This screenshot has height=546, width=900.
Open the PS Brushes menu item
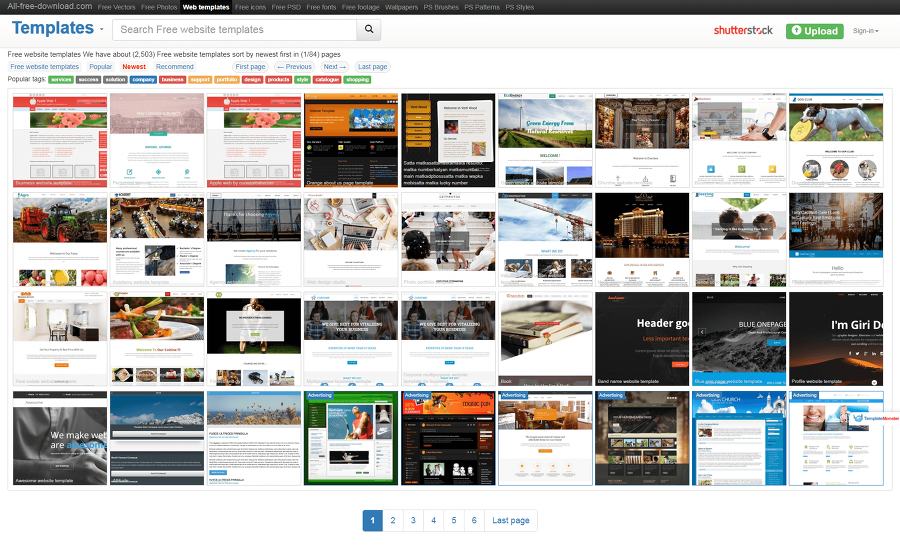(x=441, y=7)
